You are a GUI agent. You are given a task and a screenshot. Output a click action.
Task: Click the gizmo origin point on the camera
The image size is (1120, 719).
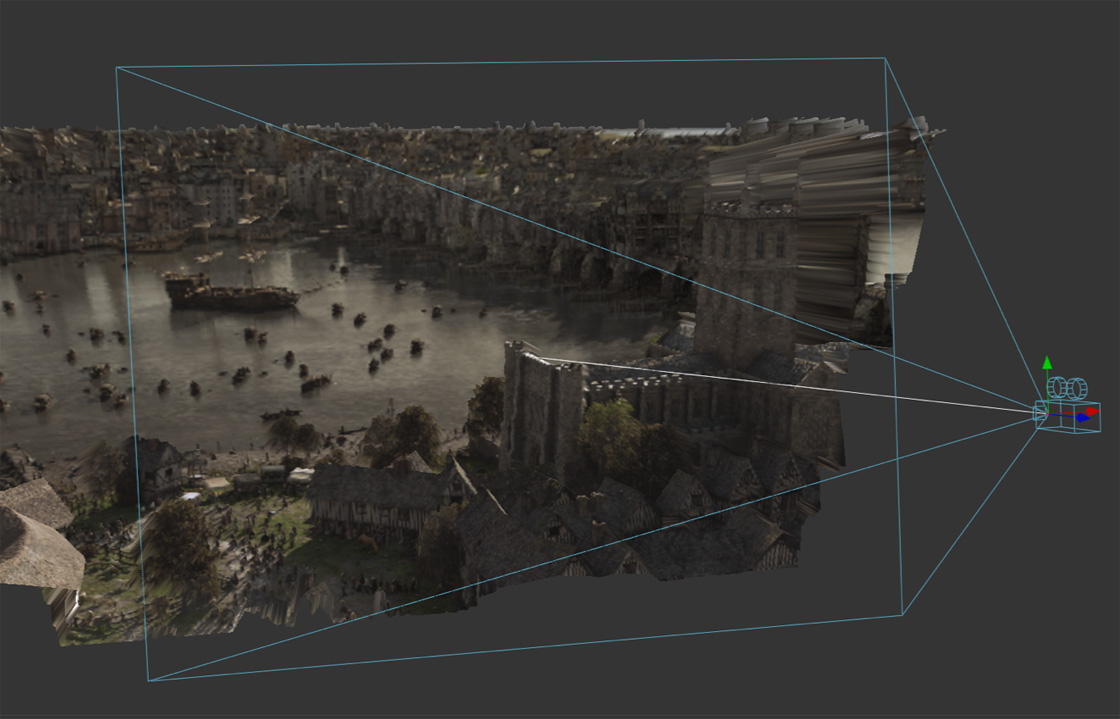1048,413
